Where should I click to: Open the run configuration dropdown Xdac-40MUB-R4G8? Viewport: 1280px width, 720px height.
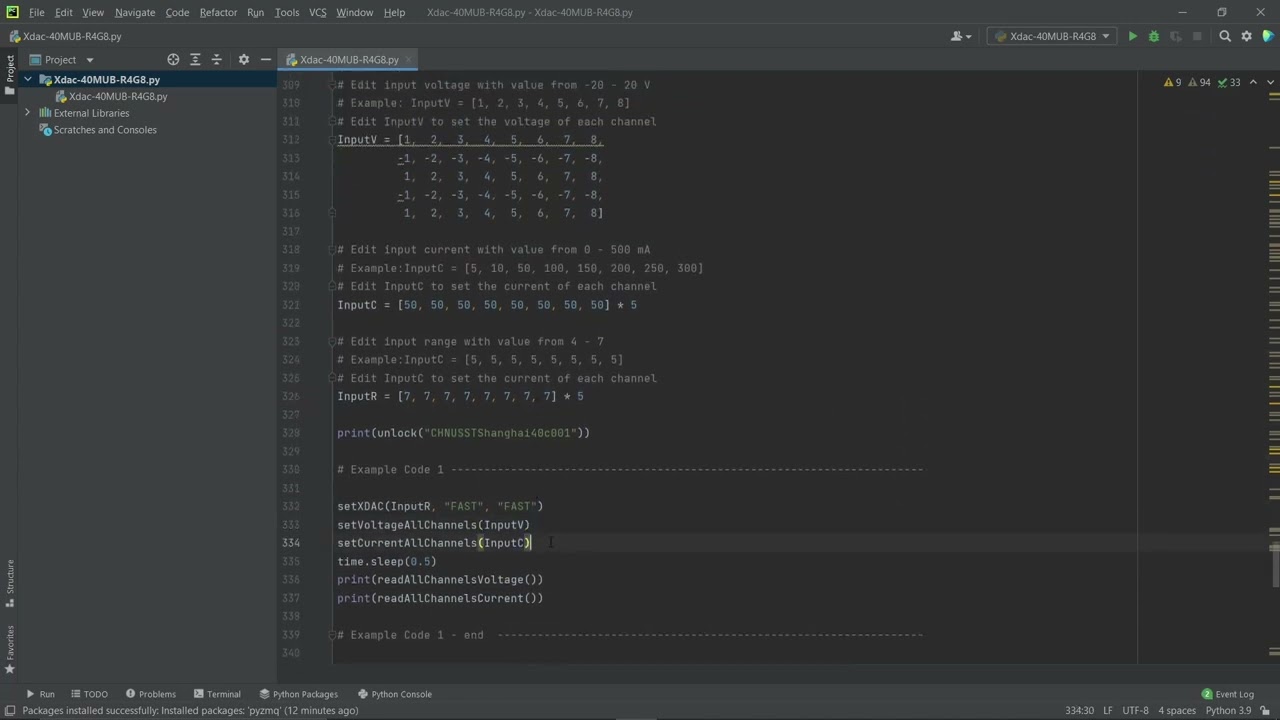coord(1052,36)
